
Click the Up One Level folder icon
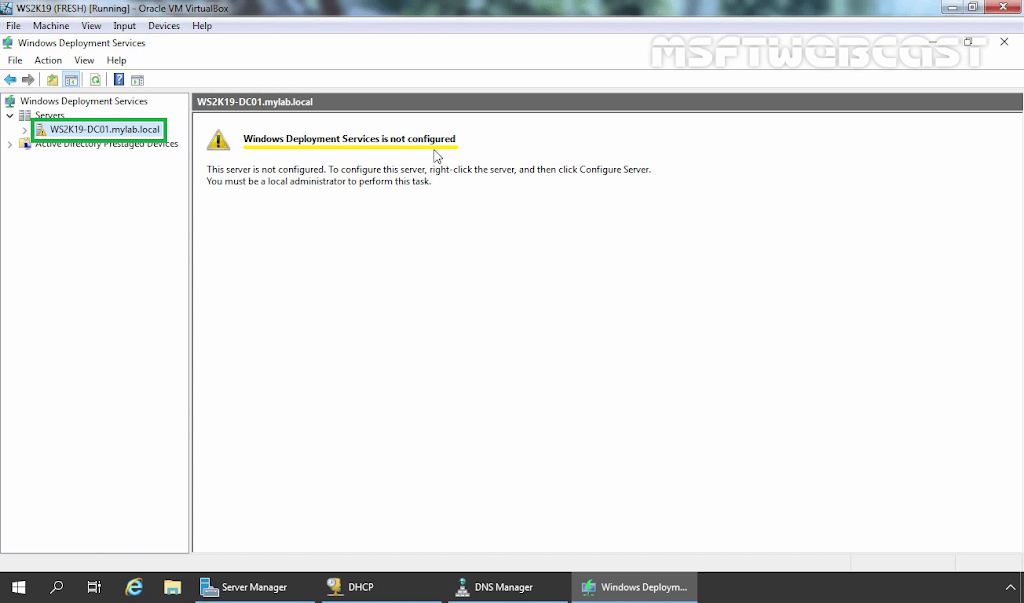[x=52, y=80]
